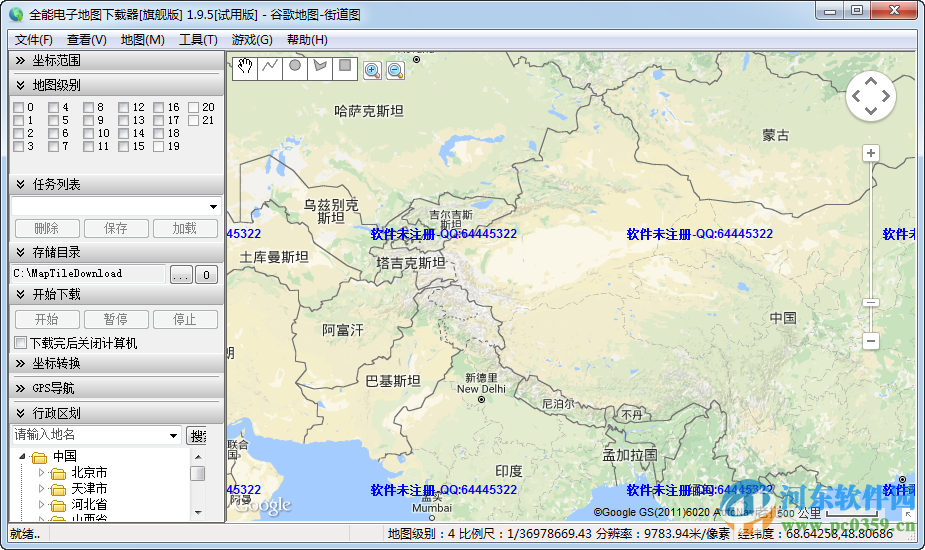Open the 地图(M) menu
Image resolution: width=925 pixels, height=550 pixels.
click(143, 40)
